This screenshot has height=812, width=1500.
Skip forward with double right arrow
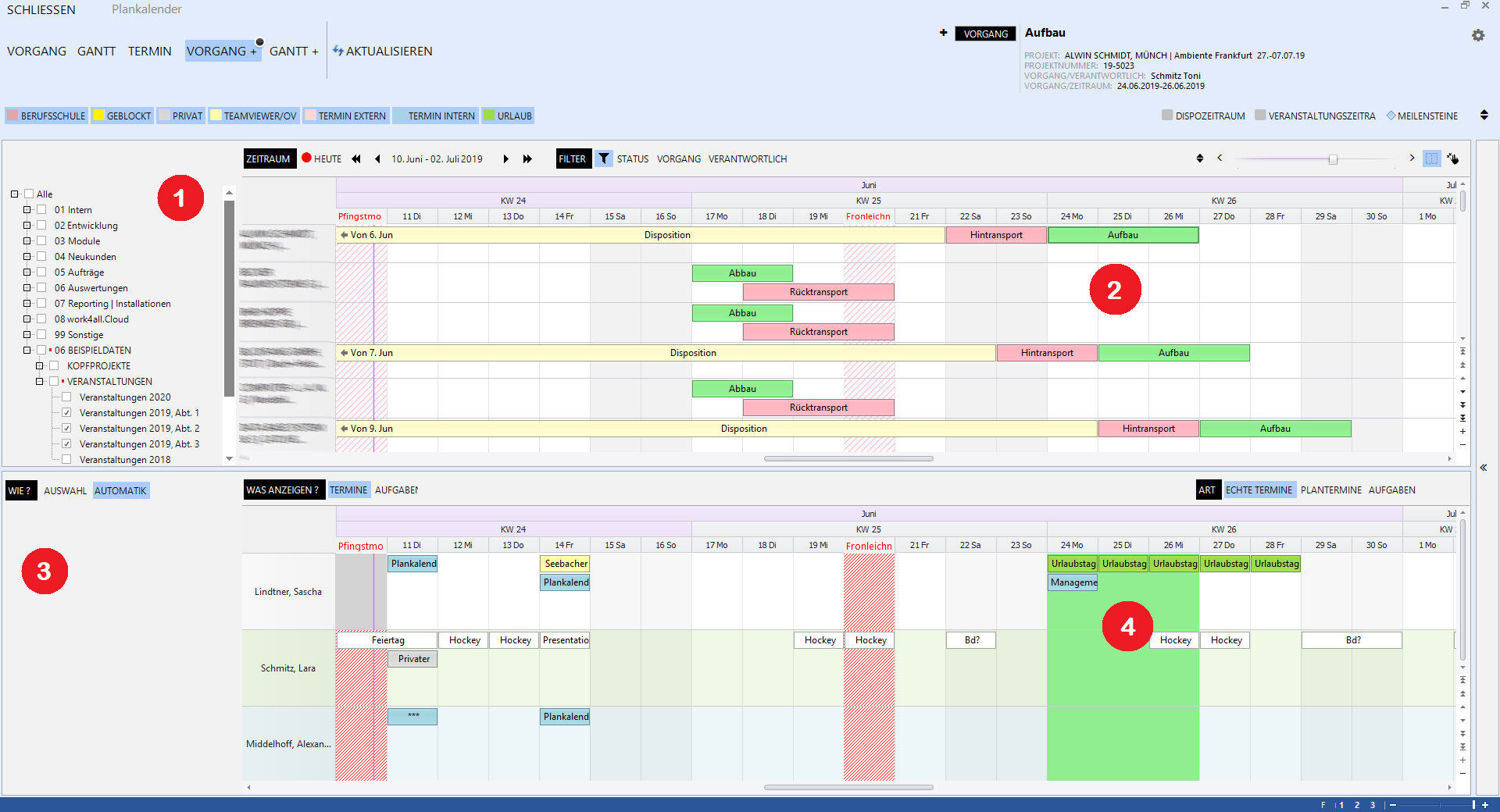tap(527, 158)
